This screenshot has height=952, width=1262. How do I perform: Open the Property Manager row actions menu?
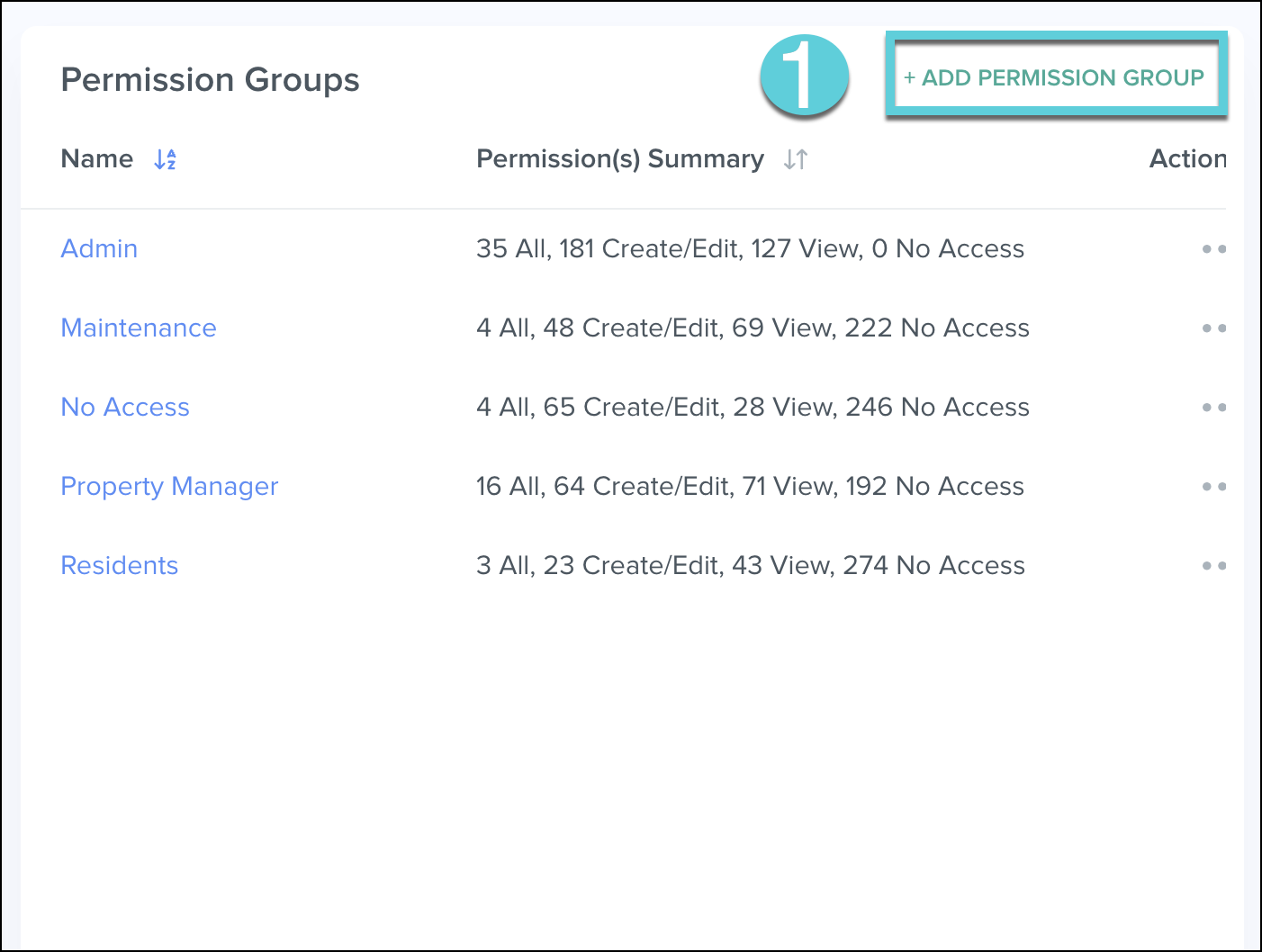click(x=1214, y=486)
